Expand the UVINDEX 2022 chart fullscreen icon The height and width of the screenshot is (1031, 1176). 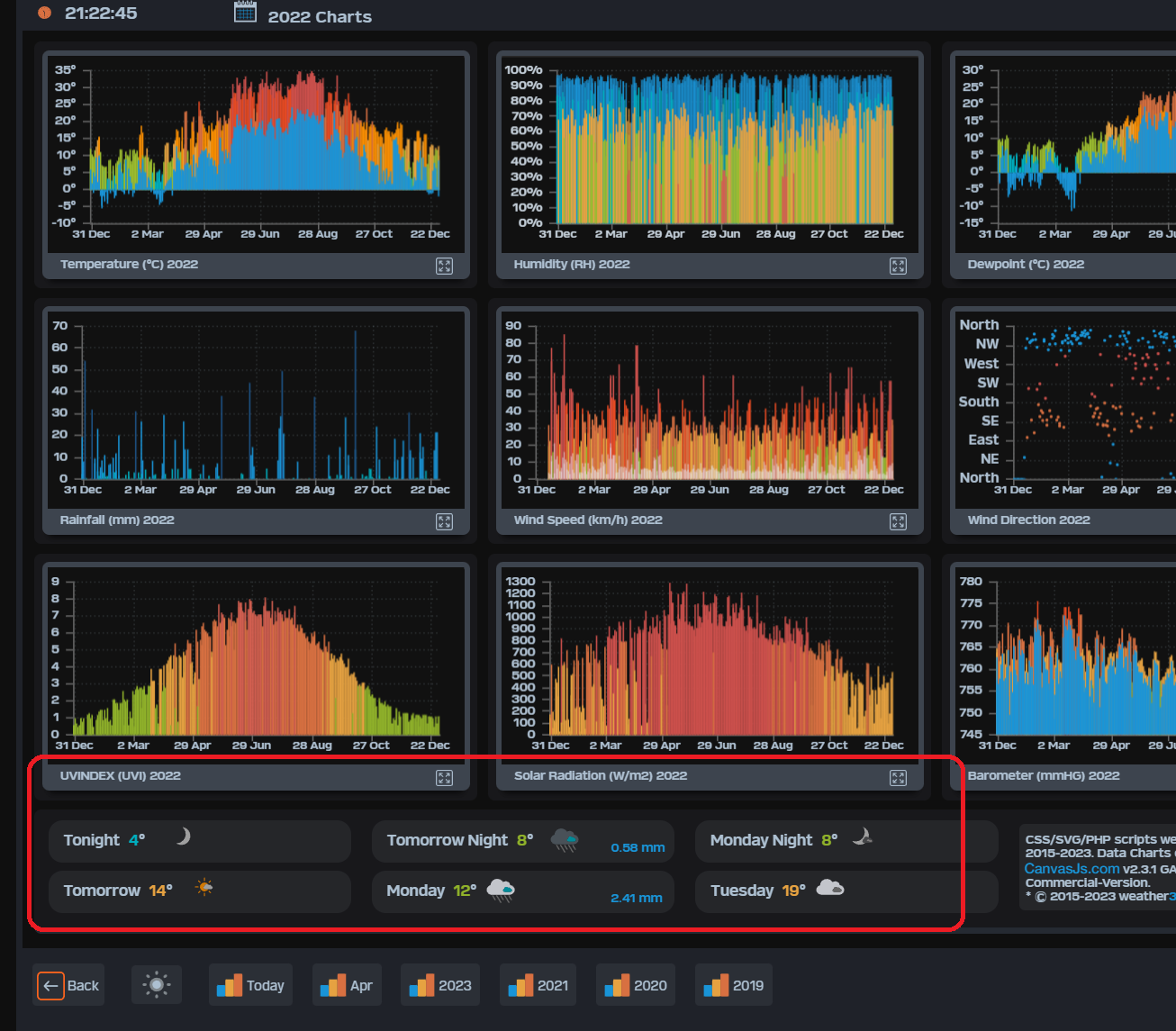(445, 777)
